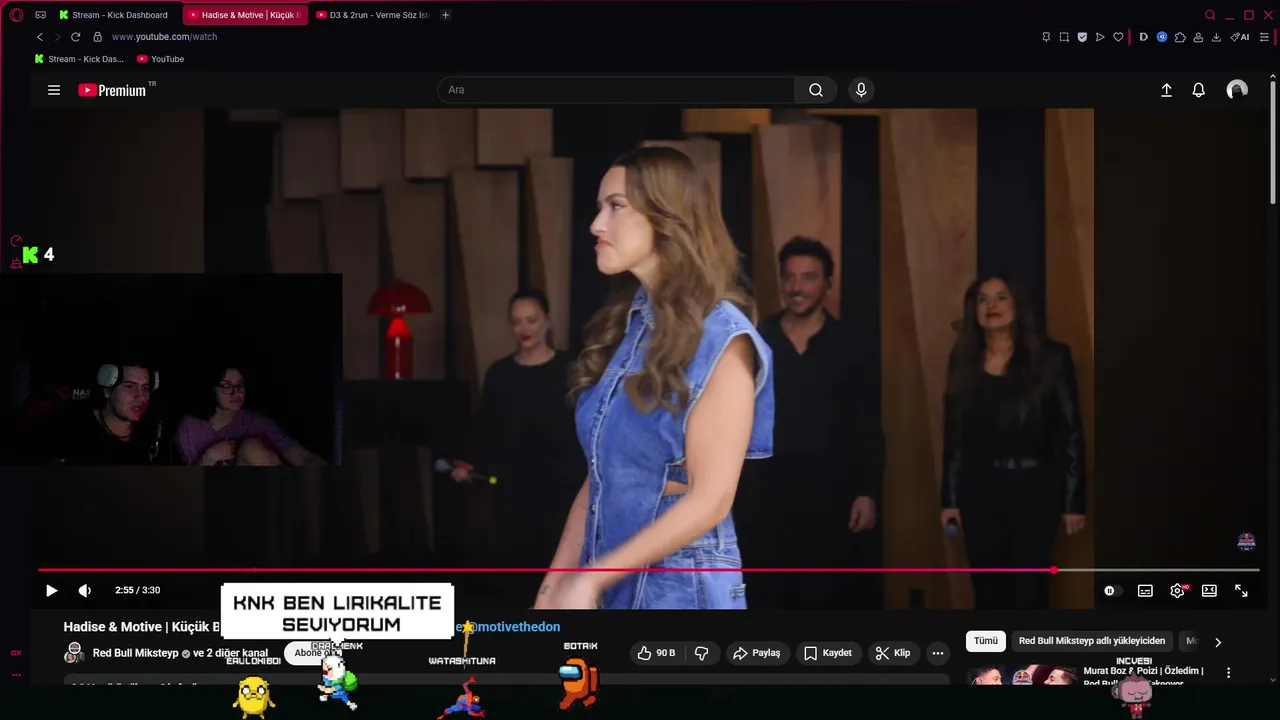Click the channel watermark in player
The height and width of the screenshot is (720, 1280).
coord(1246,542)
